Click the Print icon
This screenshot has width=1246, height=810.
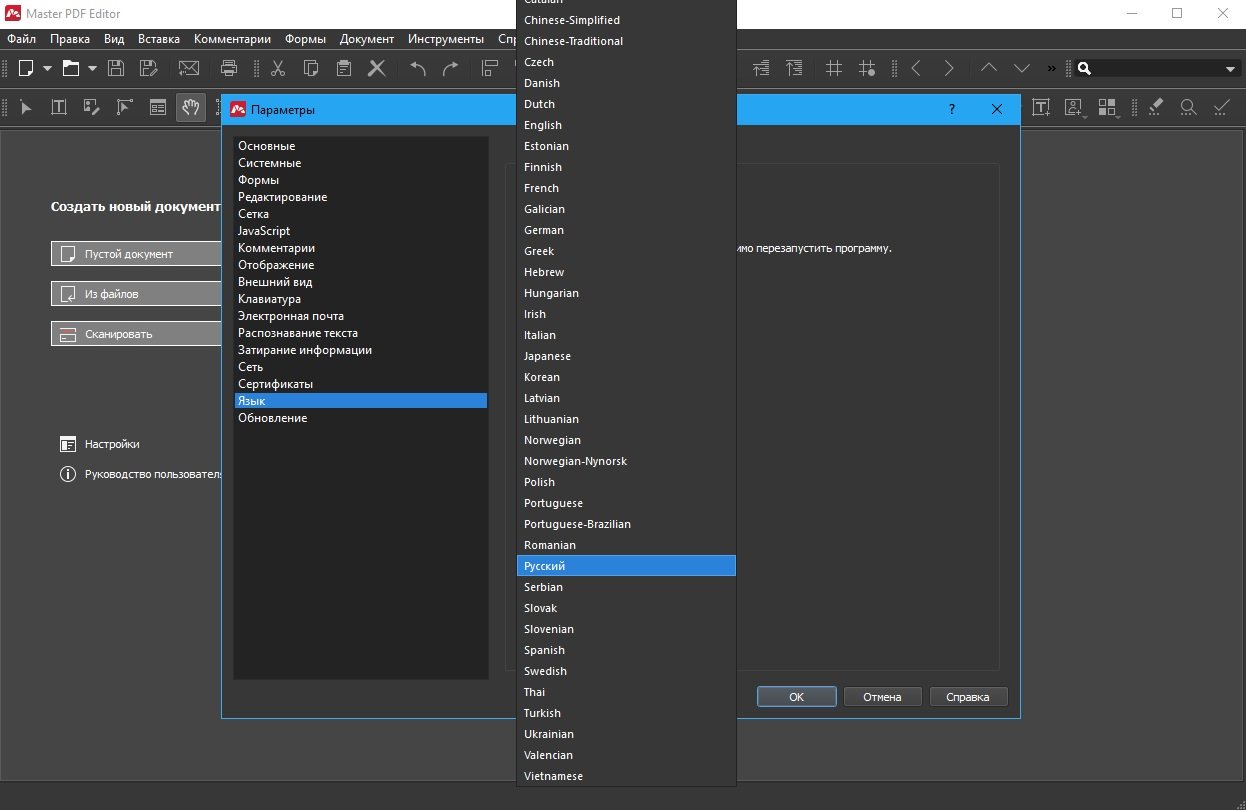click(229, 68)
